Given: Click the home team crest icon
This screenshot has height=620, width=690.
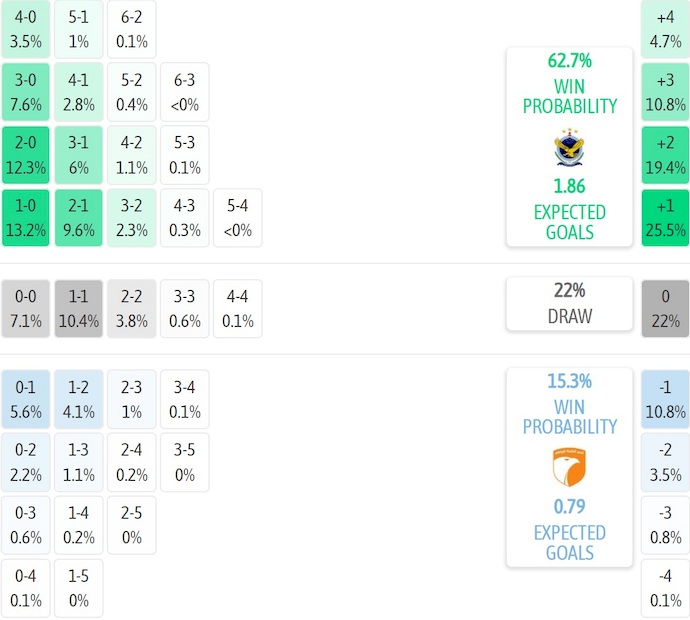Looking at the screenshot, I should (x=569, y=150).
